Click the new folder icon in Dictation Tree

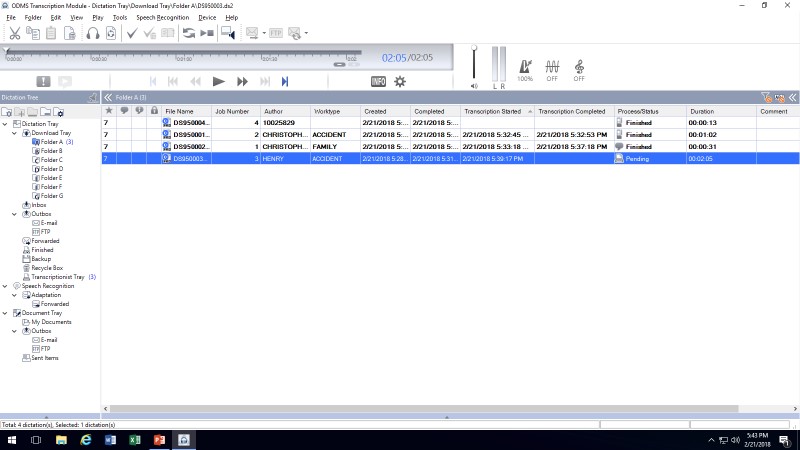7,112
